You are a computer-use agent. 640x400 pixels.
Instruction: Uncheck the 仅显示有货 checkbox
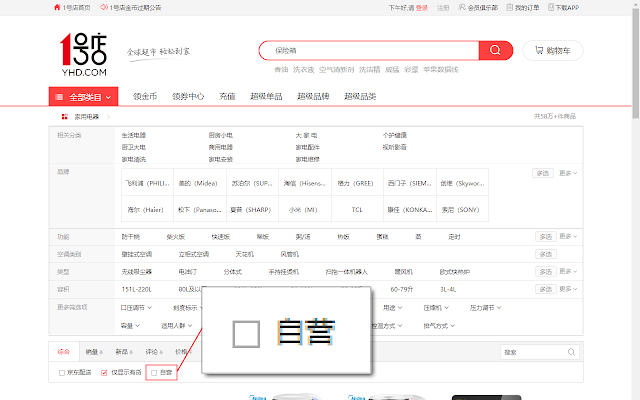104,373
